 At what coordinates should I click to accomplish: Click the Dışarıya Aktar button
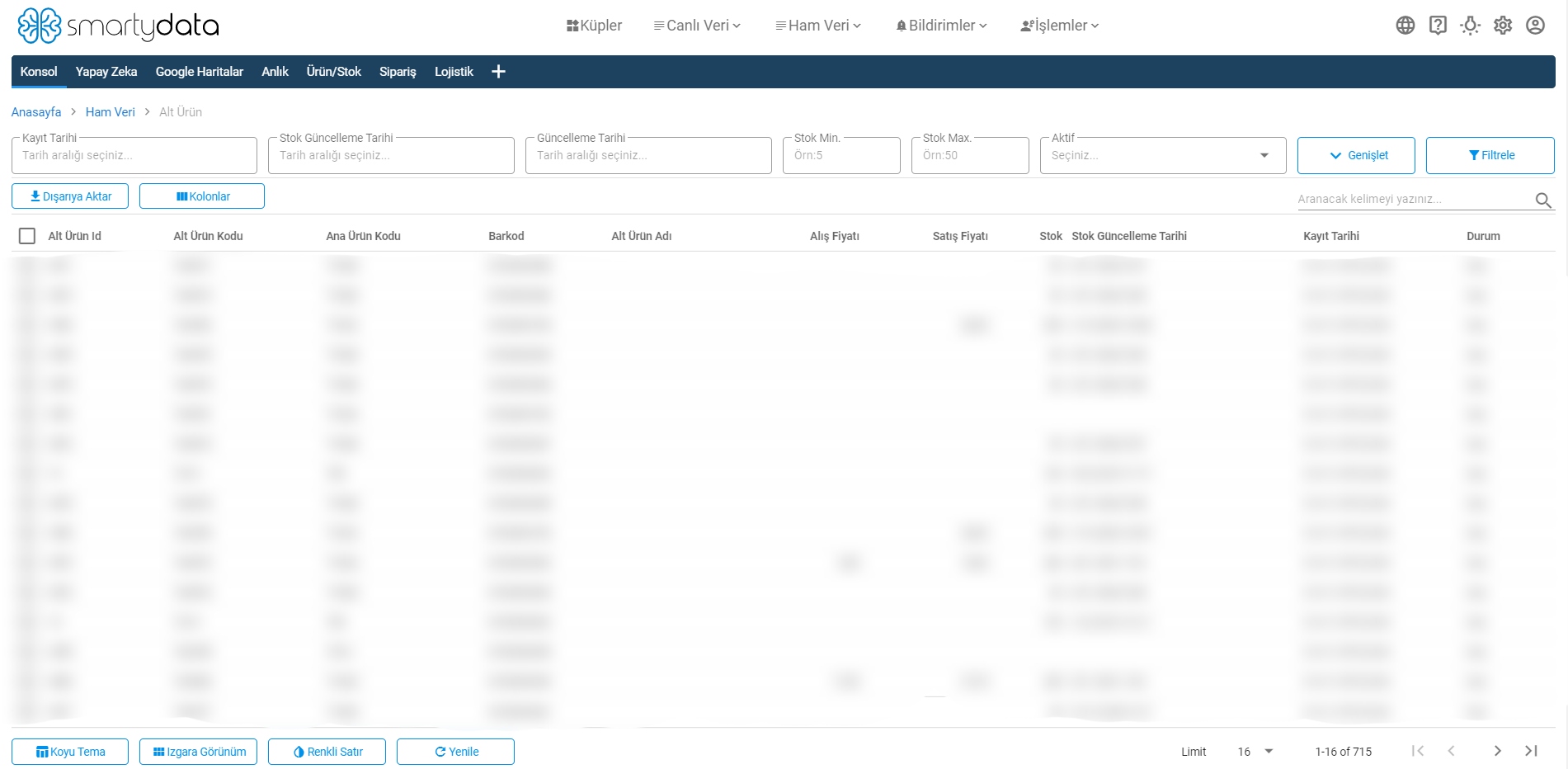tap(70, 196)
